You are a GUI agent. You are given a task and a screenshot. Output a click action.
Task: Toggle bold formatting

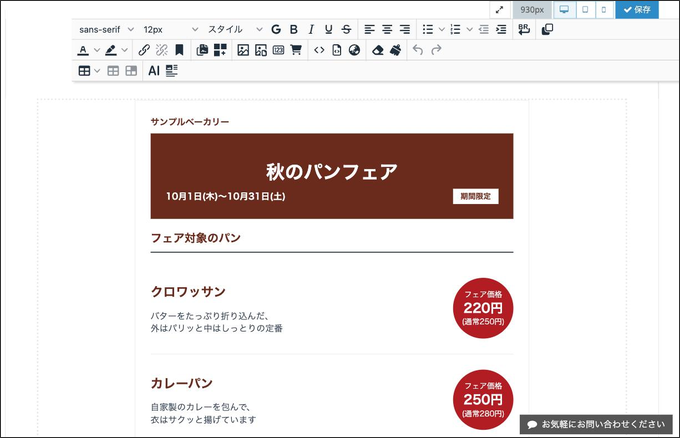pos(294,29)
